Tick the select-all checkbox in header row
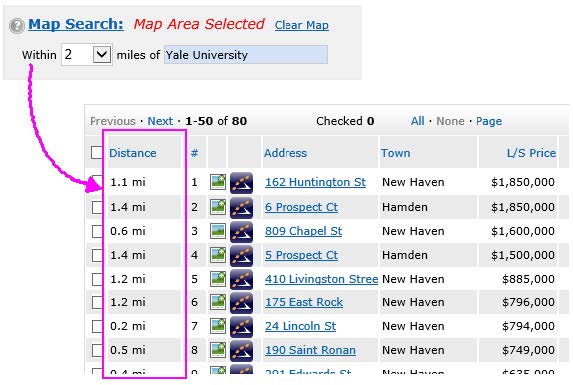Image resolution: width=573 pixels, height=385 pixels. tap(97, 153)
